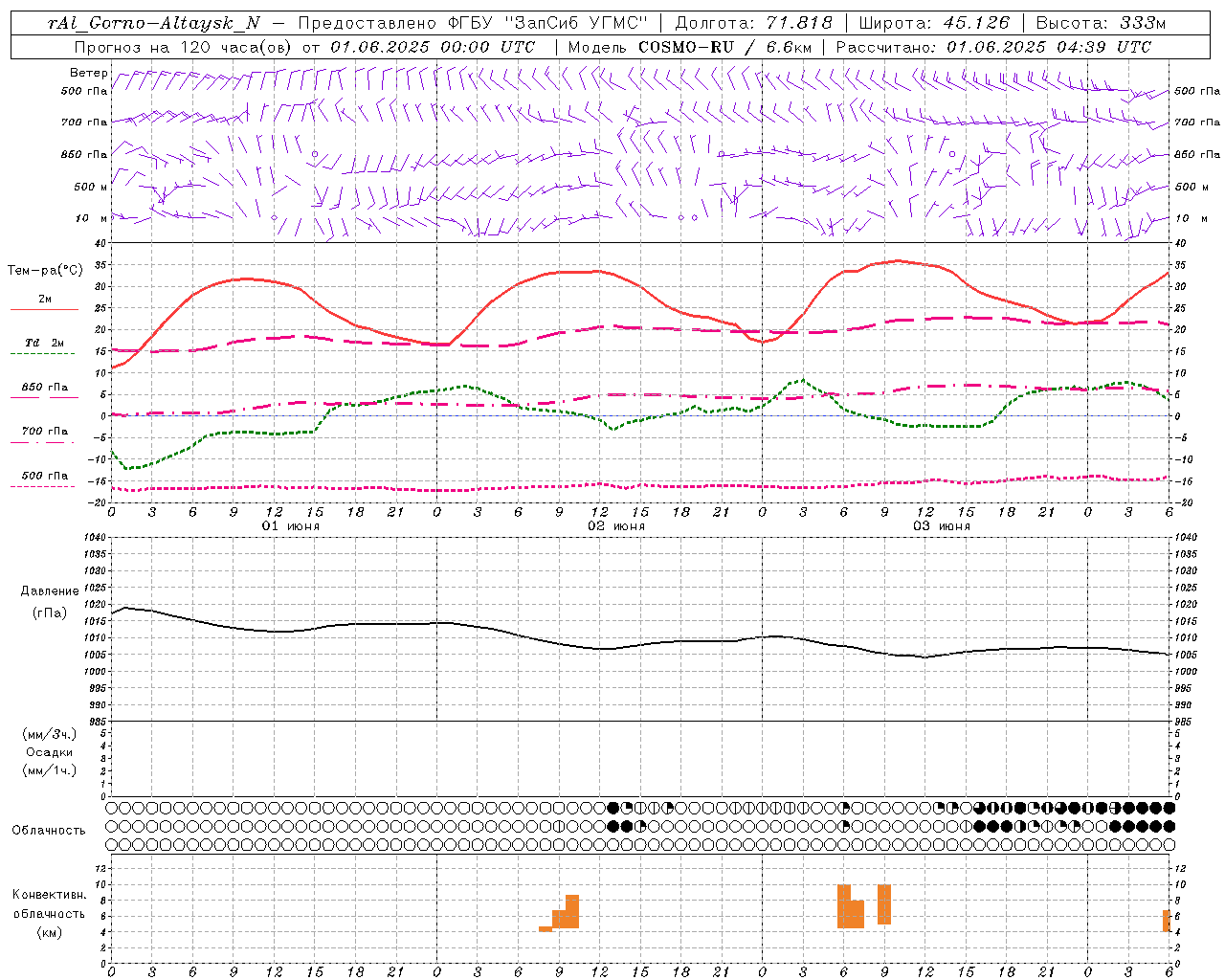
Task: Select the Широта: 45.126 header field
Action: [x=934, y=23]
